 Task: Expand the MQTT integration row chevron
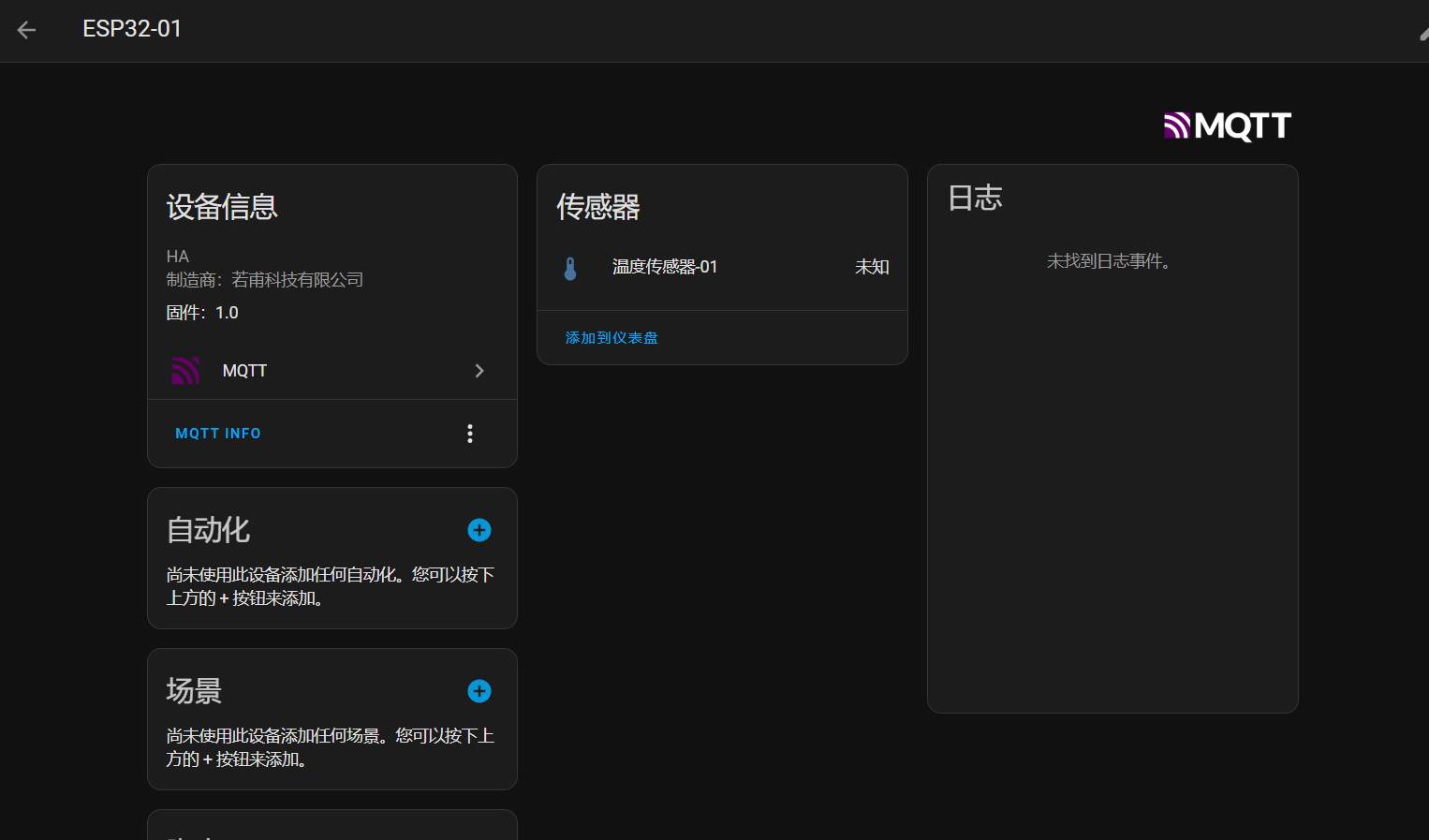[x=479, y=371]
